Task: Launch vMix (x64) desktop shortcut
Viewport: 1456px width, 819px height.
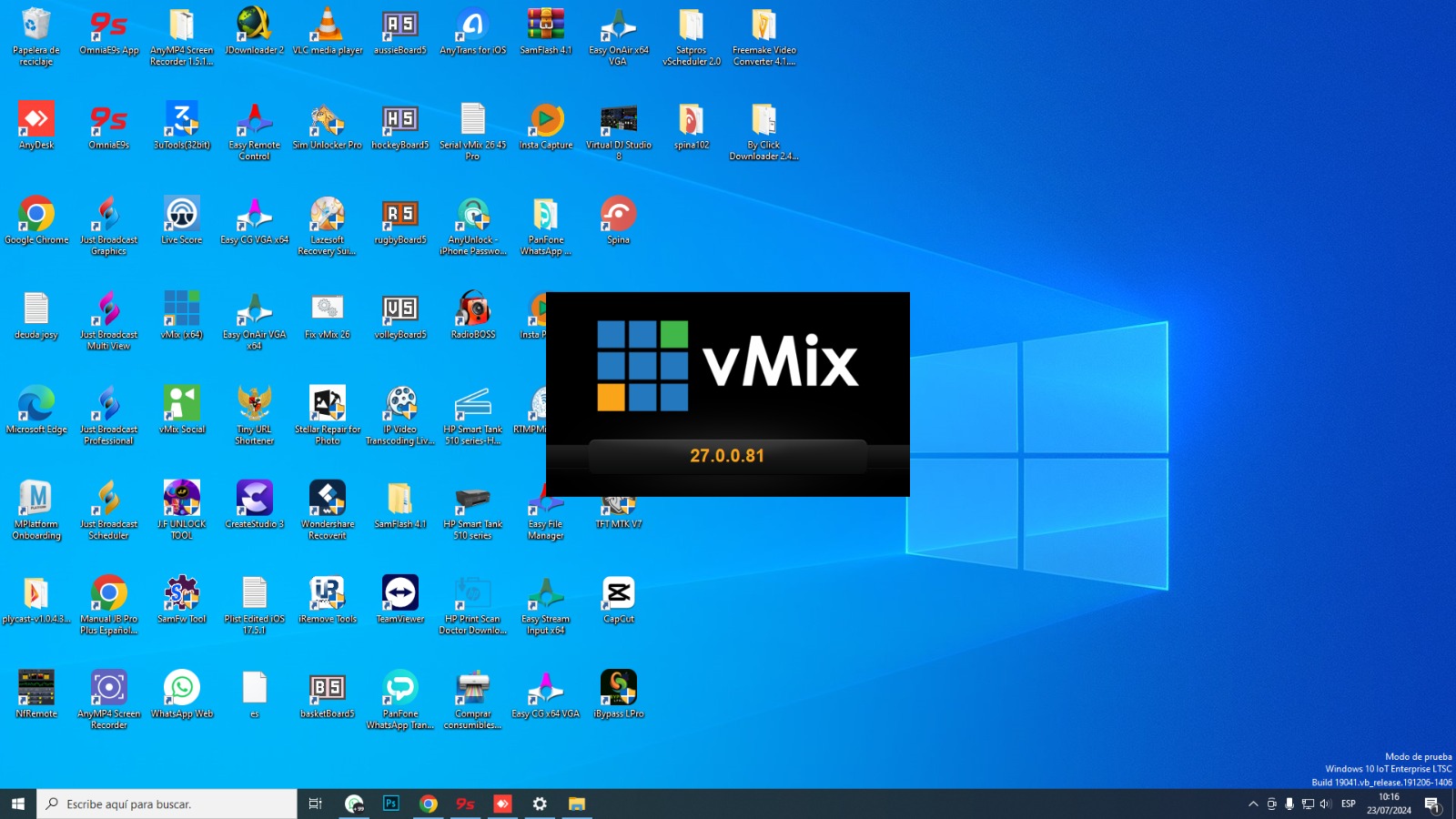Action: coord(182,315)
